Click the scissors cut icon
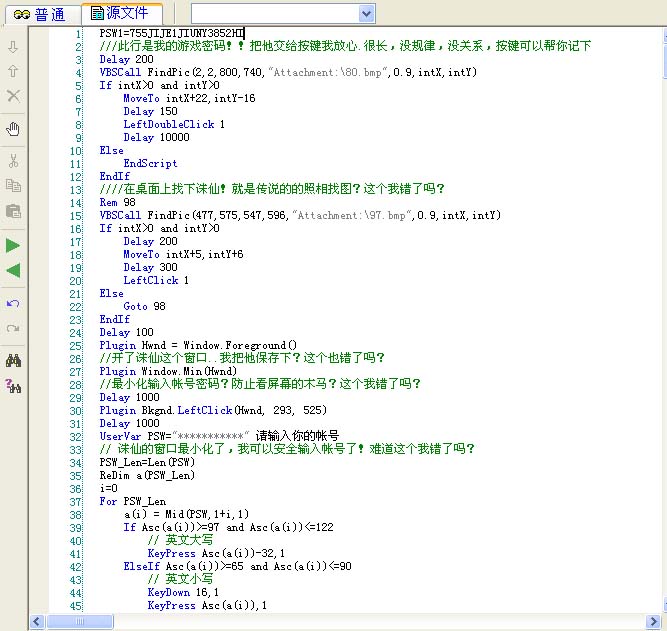This screenshot has width=667, height=631. point(13,161)
